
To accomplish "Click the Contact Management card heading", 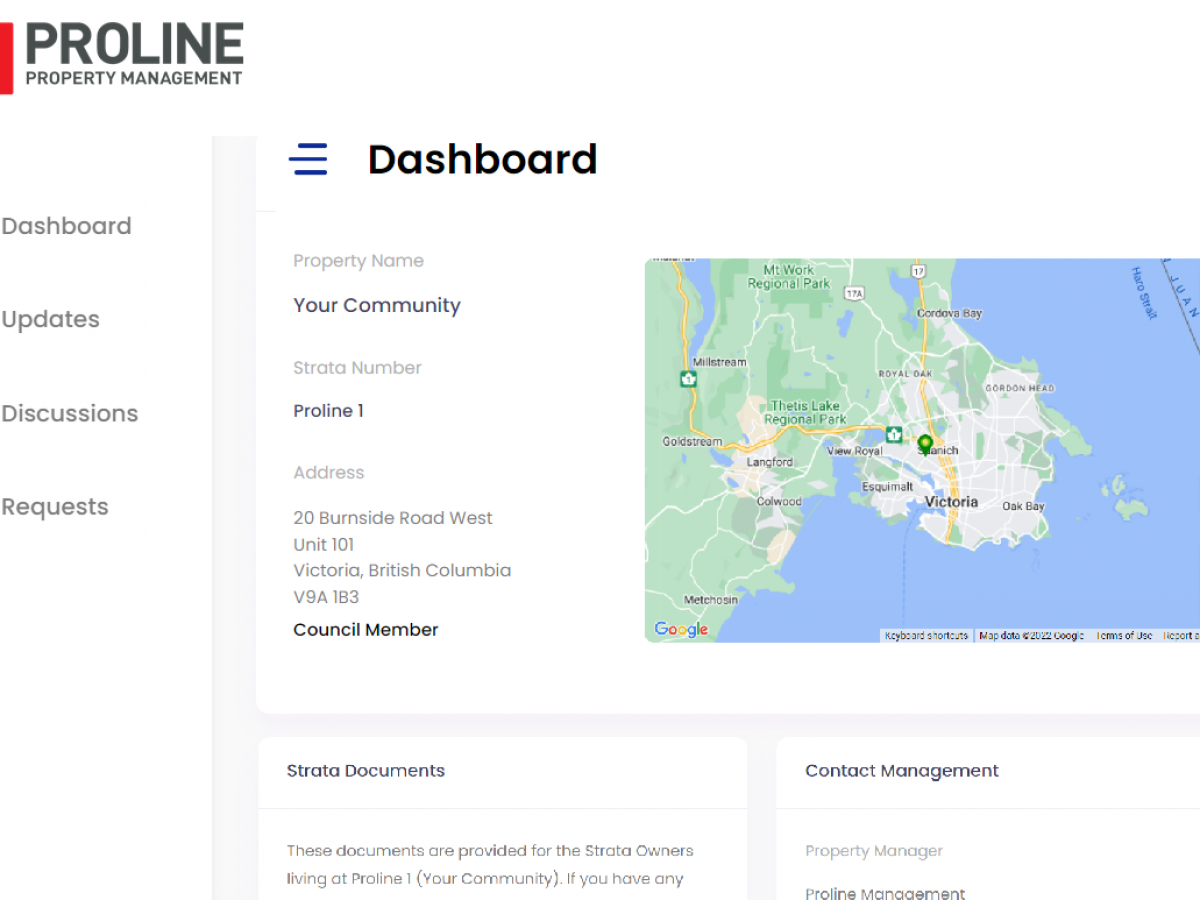I will click(x=902, y=771).
